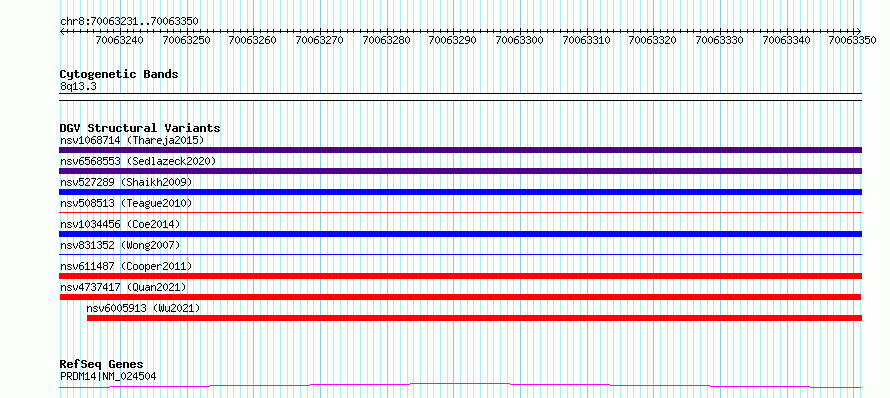Select the purple nsv1068714 variant bar
Image resolution: width=890 pixels, height=398 pixels.
pyautogui.click(x=460, y=150)
